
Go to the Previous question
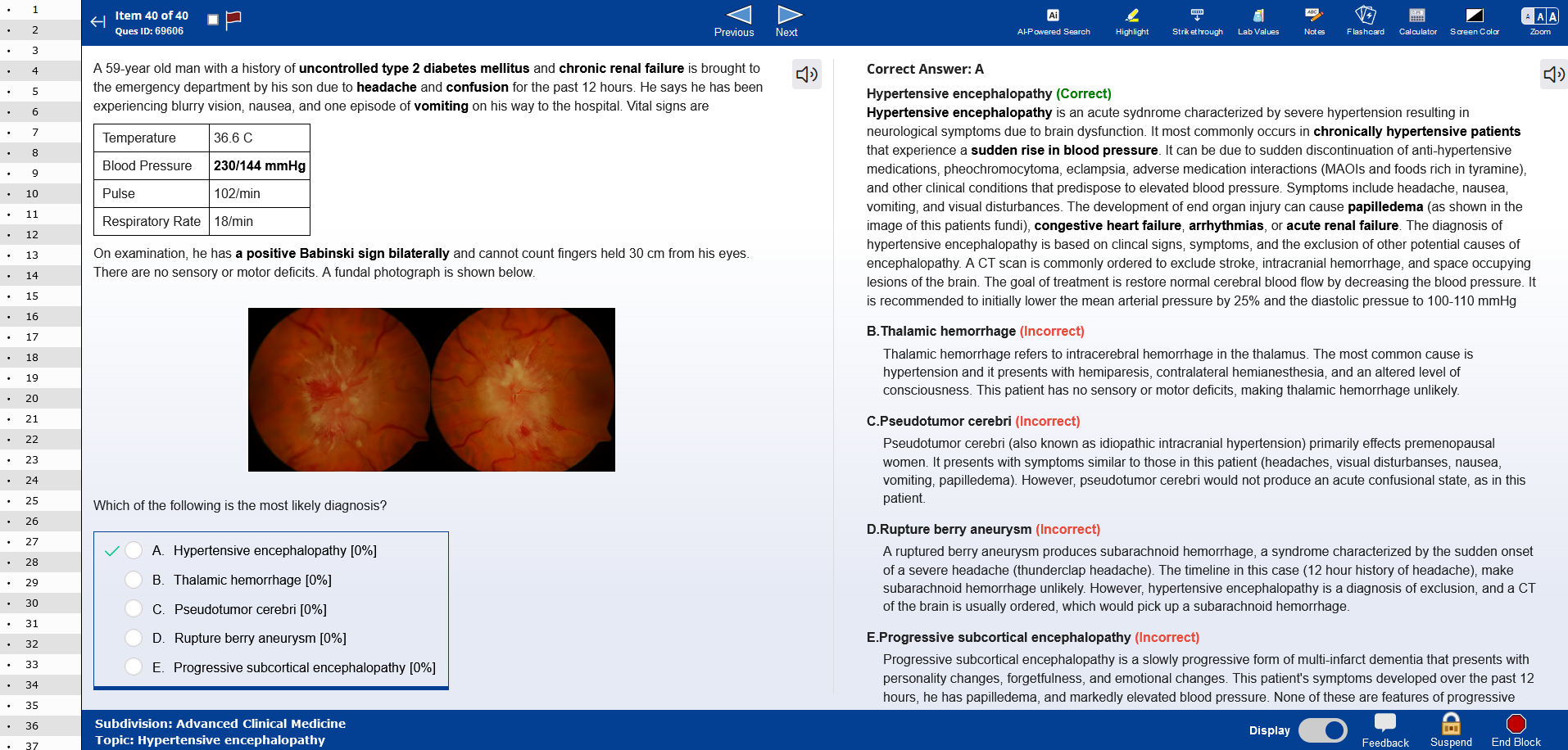pos(735,22)
